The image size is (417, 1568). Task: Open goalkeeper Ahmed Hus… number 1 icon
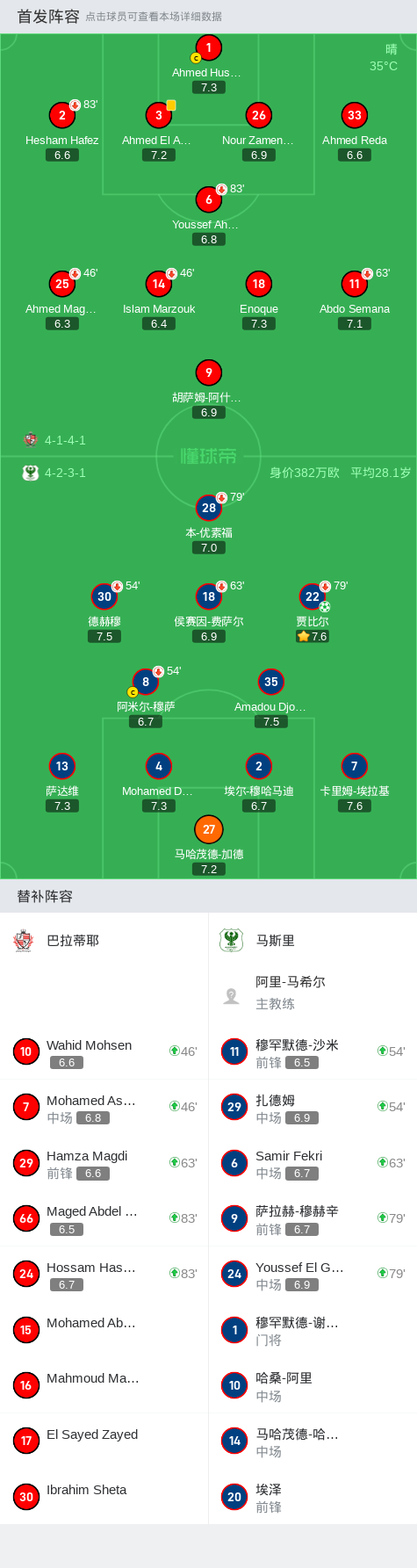tap(209, 47)
